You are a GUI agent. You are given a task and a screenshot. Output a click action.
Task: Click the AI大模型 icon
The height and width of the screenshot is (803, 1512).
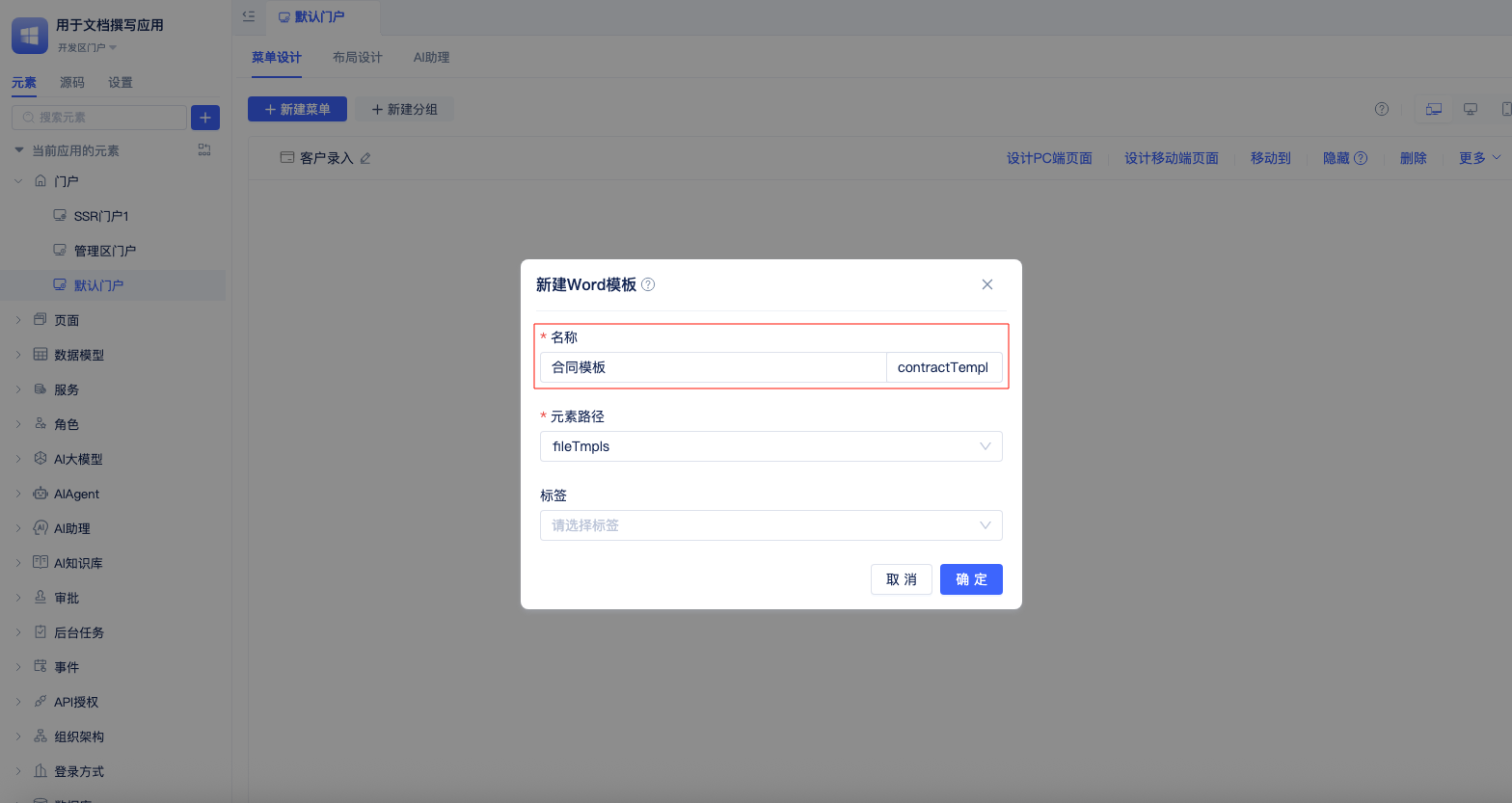click(x=40, y=458)
